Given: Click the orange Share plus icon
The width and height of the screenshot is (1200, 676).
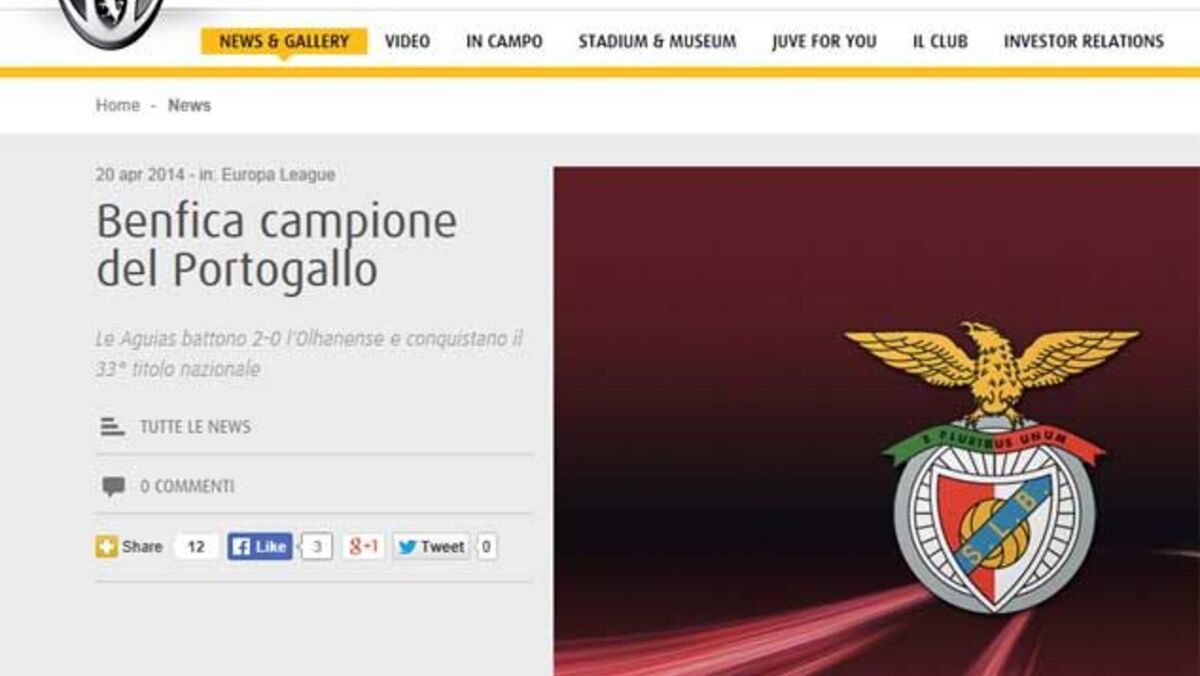Looking at the screenshot, I should coord(106,547).
